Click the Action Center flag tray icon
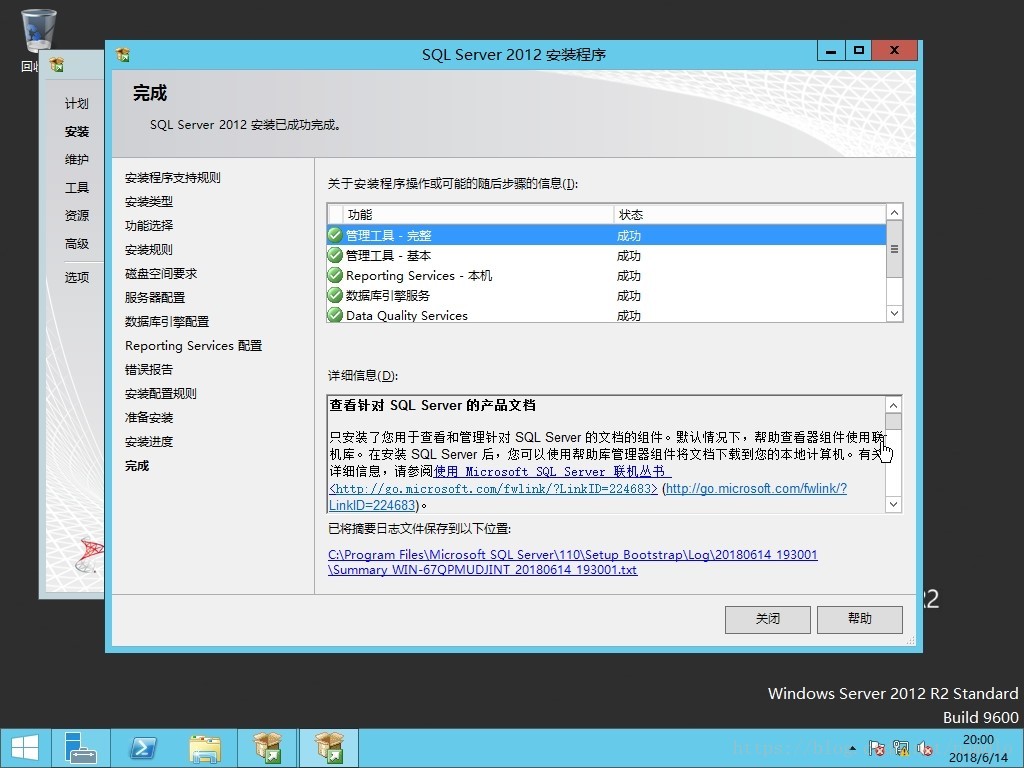 876,748
